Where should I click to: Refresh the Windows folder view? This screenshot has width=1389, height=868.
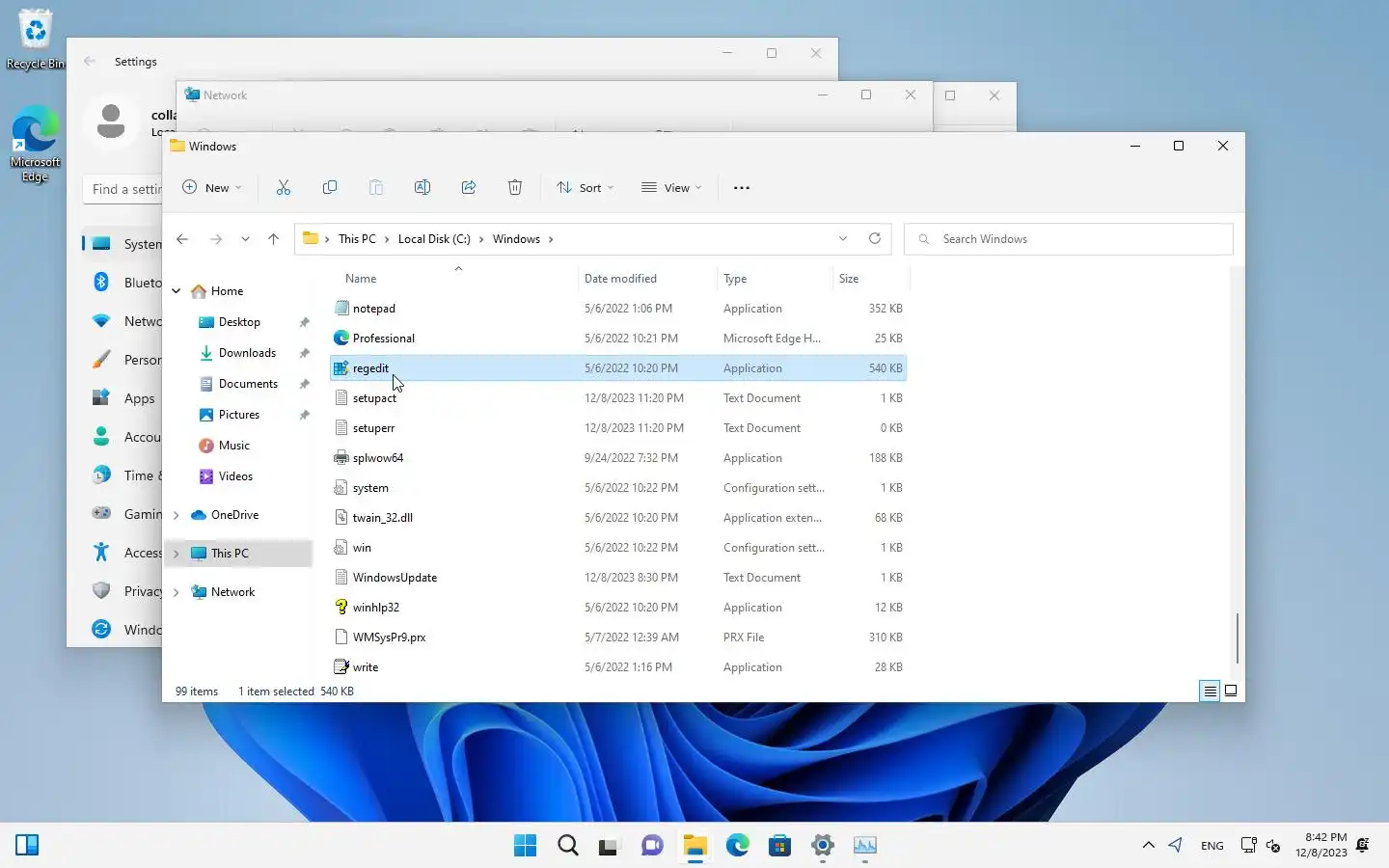[x=875, y=238]
